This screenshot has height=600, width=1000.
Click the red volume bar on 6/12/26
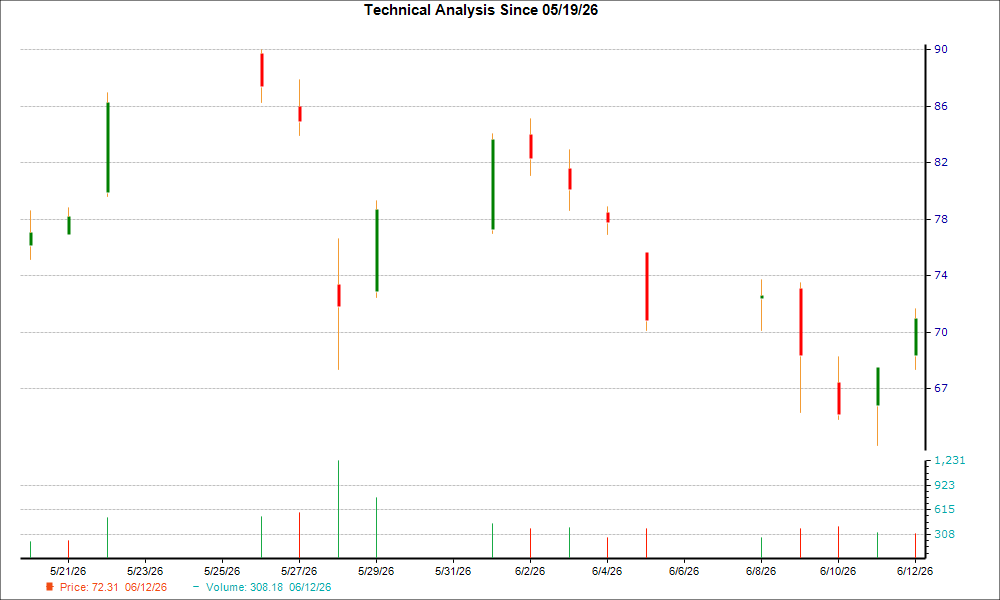click(x=915, y=546)
